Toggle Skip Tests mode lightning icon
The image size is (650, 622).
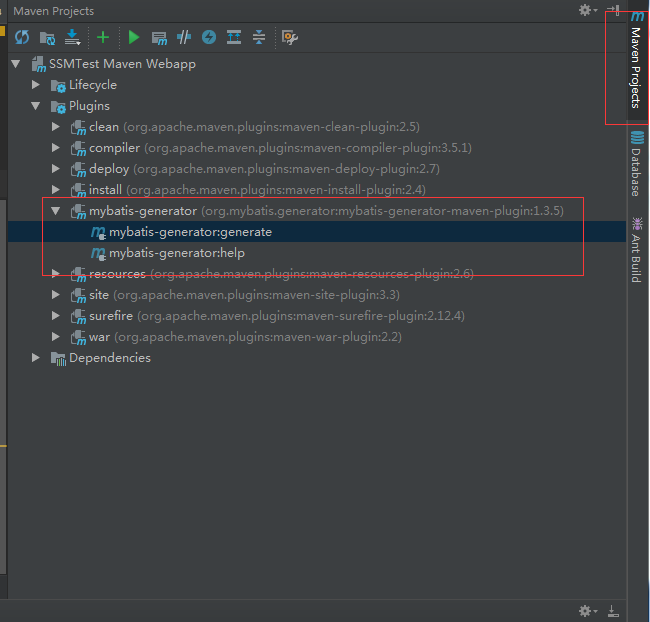(x=209, y=37)
